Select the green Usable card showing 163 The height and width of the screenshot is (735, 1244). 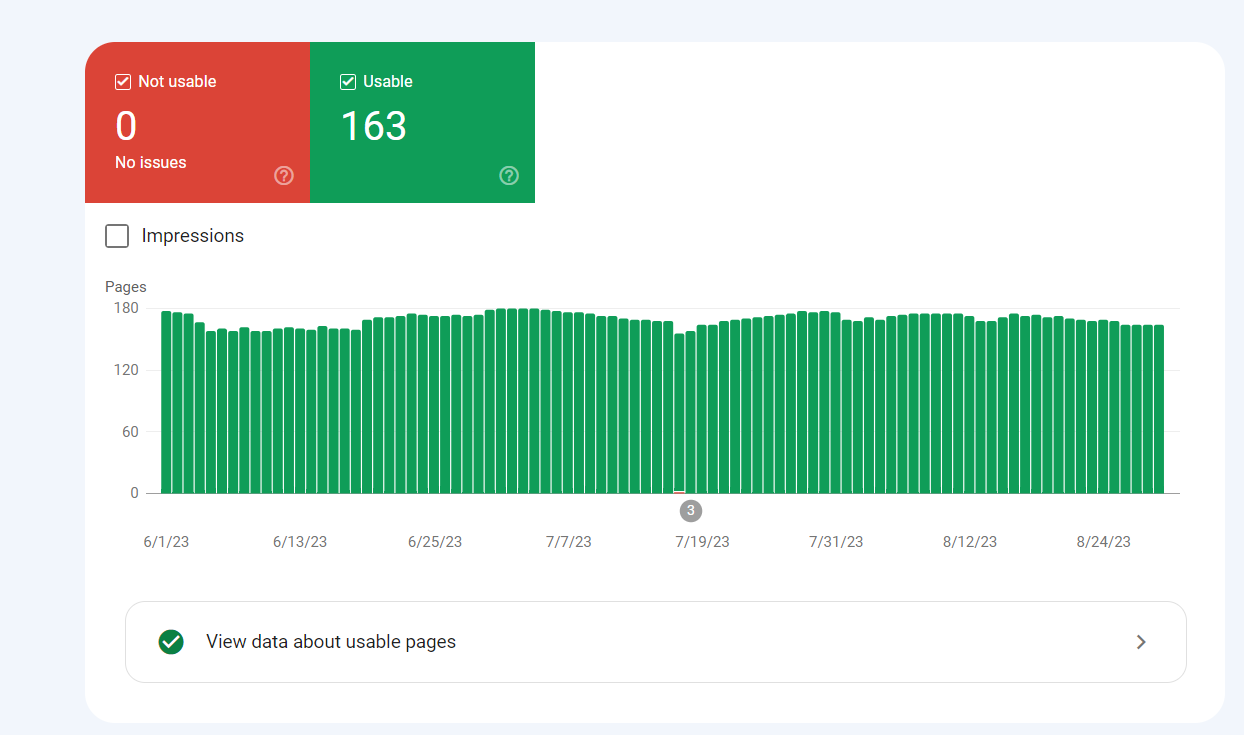tap(422, 122)
